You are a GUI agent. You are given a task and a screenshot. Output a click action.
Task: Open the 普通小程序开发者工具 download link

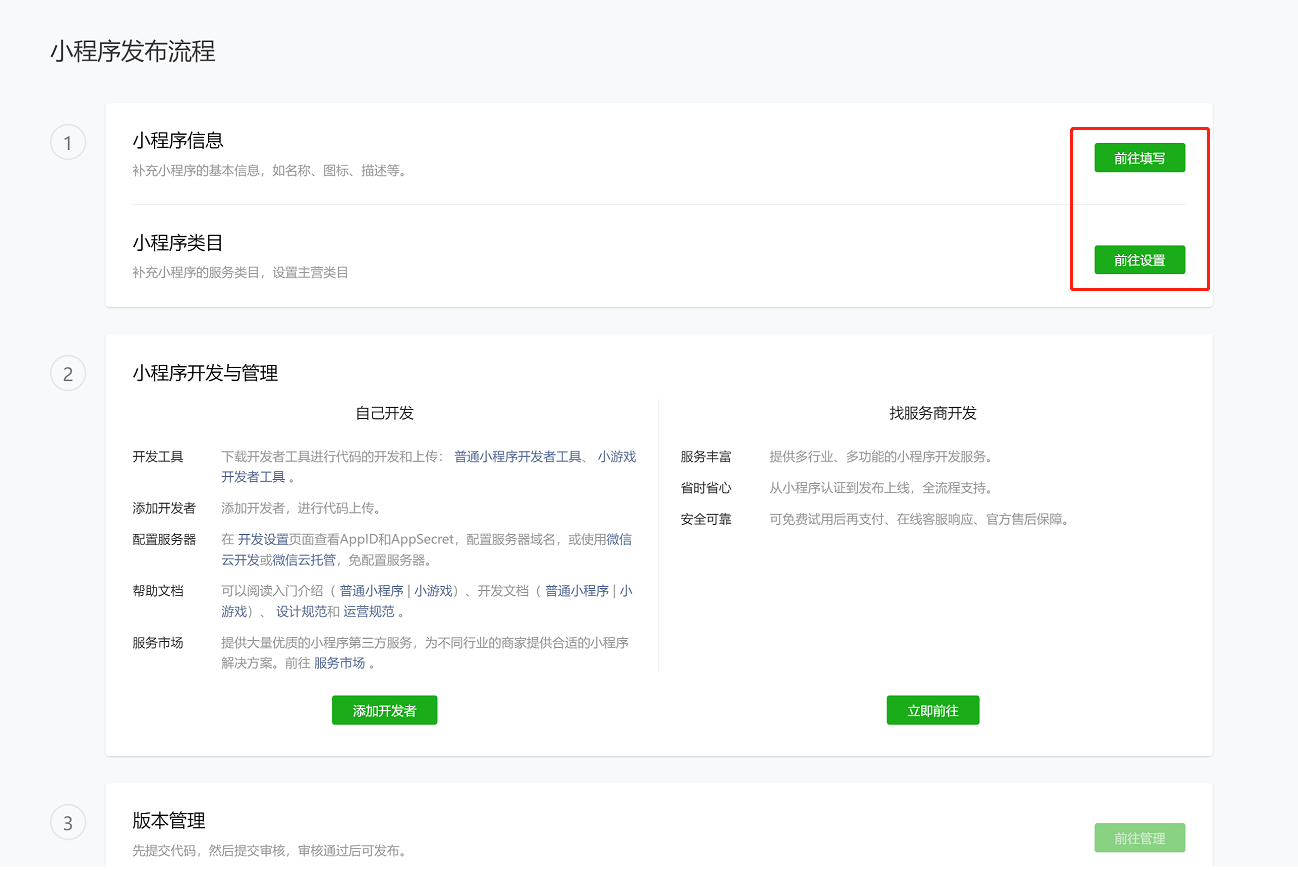517,457
